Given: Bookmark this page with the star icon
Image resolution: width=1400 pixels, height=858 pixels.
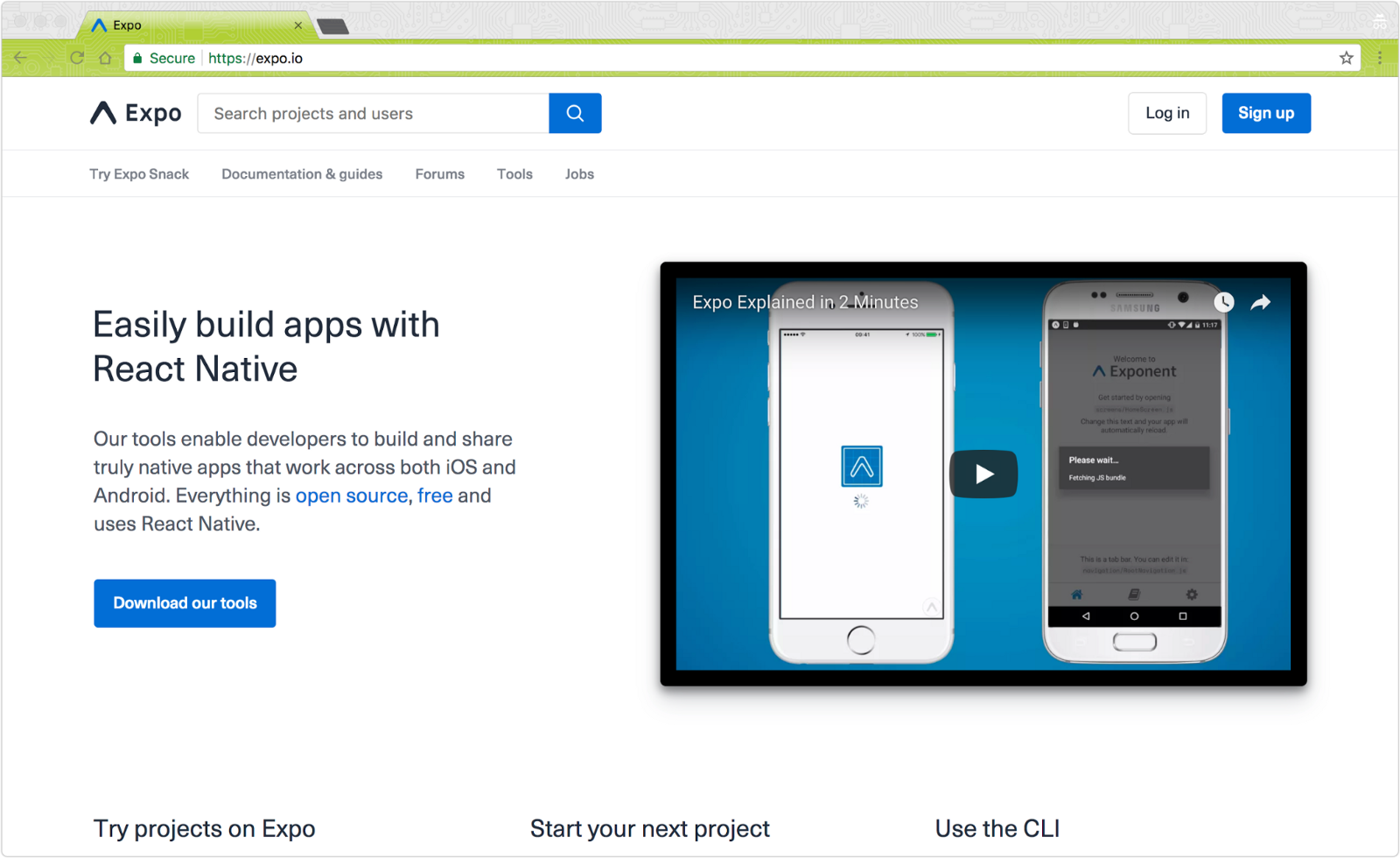Looking at the screenshot, I should click(x=1346, y=58).
